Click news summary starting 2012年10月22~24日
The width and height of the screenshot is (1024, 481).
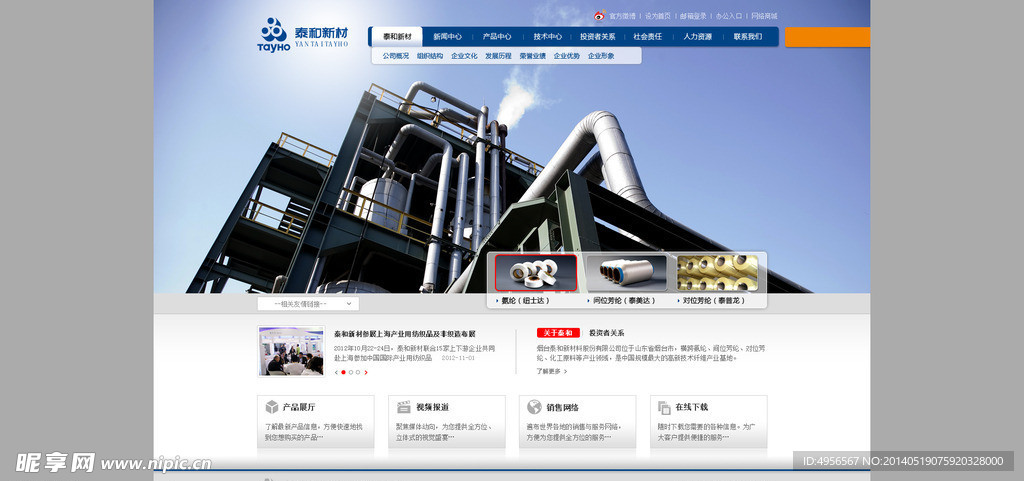pos(415,353)
